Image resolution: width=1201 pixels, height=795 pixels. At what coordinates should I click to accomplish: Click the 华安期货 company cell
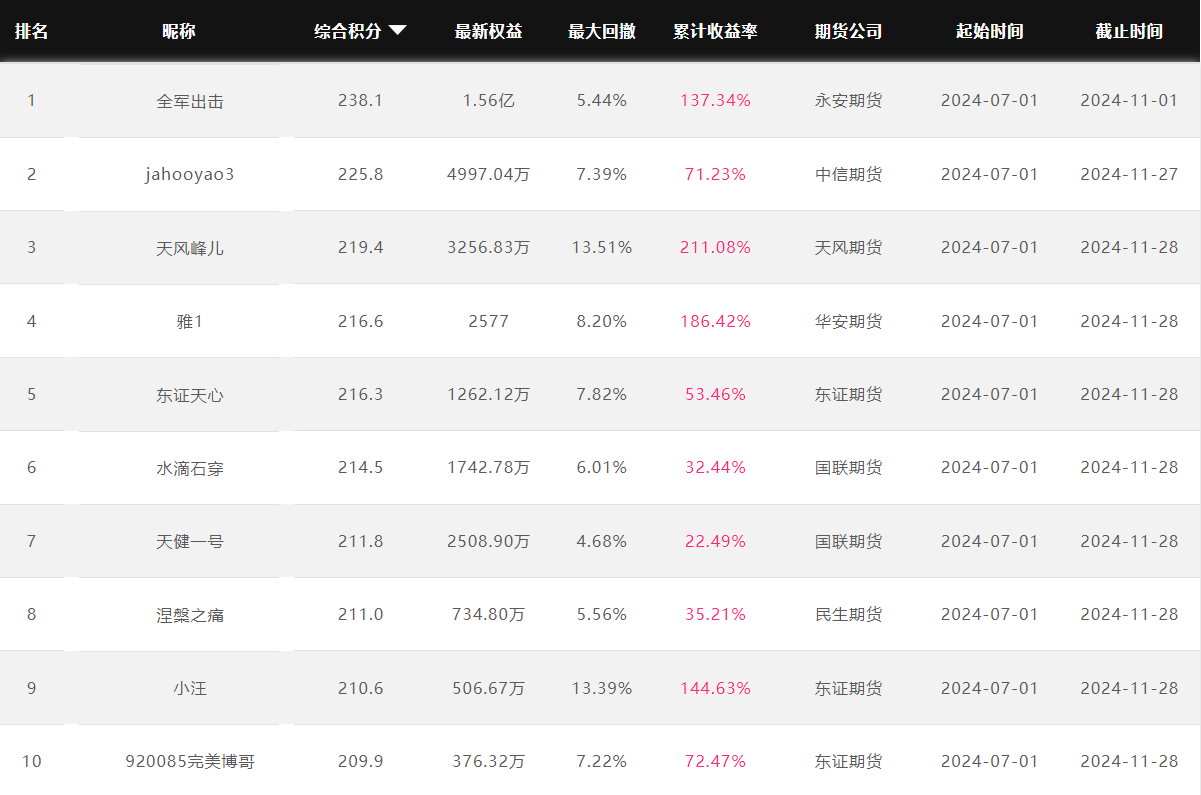[x=849, y=321]
